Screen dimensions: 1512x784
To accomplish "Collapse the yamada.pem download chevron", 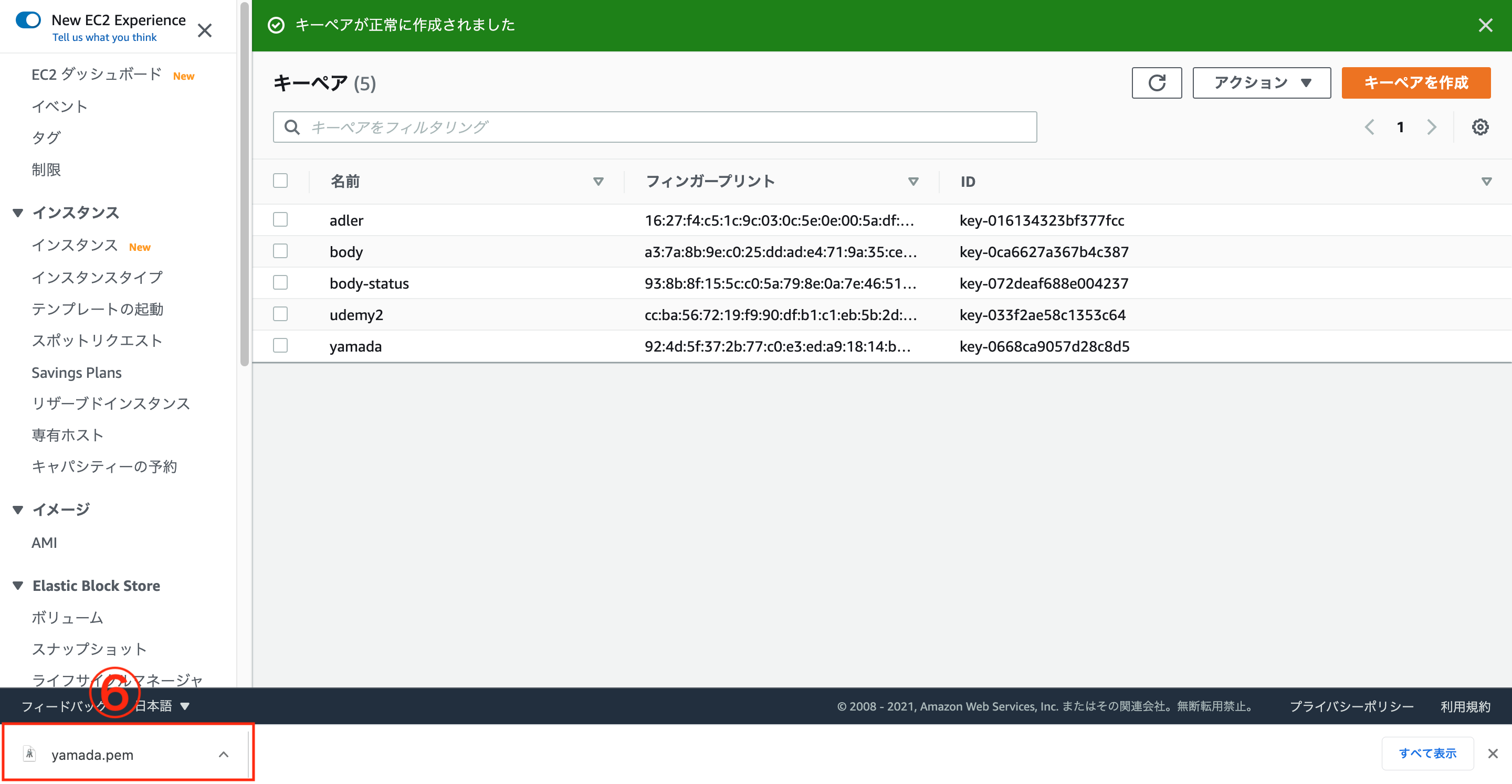I will pyautogui.click(x=223, y=754).
